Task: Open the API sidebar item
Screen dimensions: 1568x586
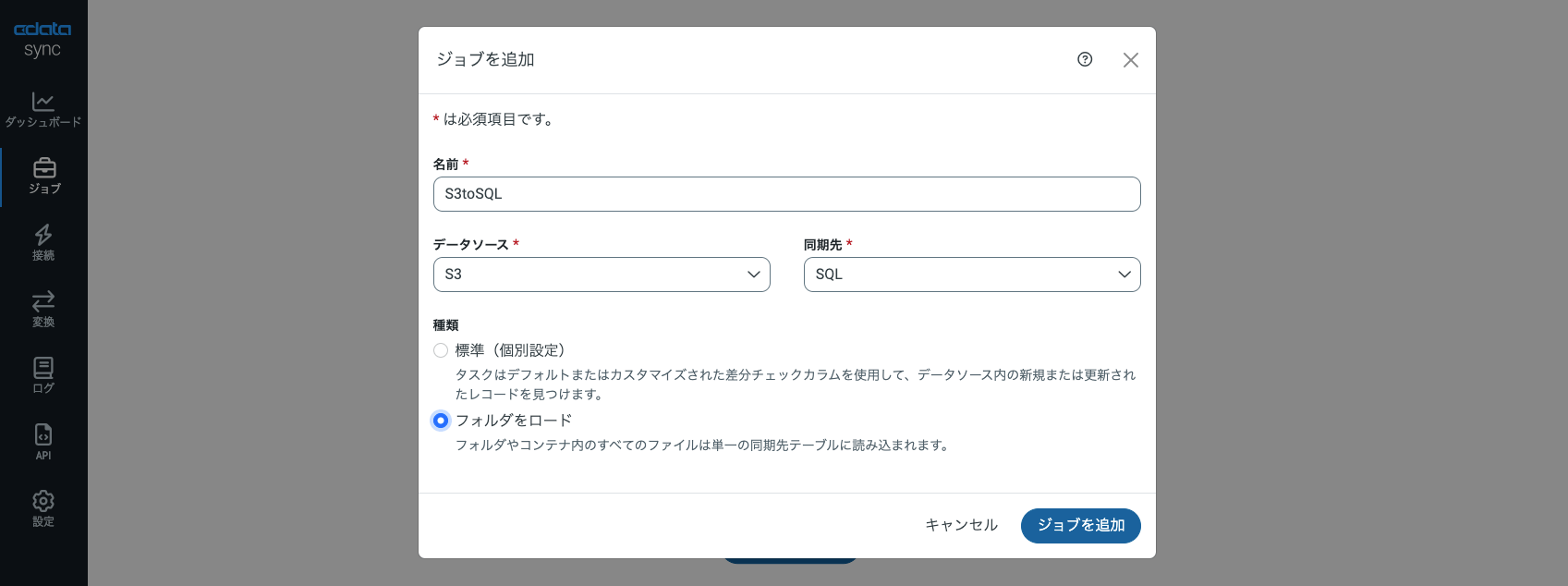Action: coord(43,442)
